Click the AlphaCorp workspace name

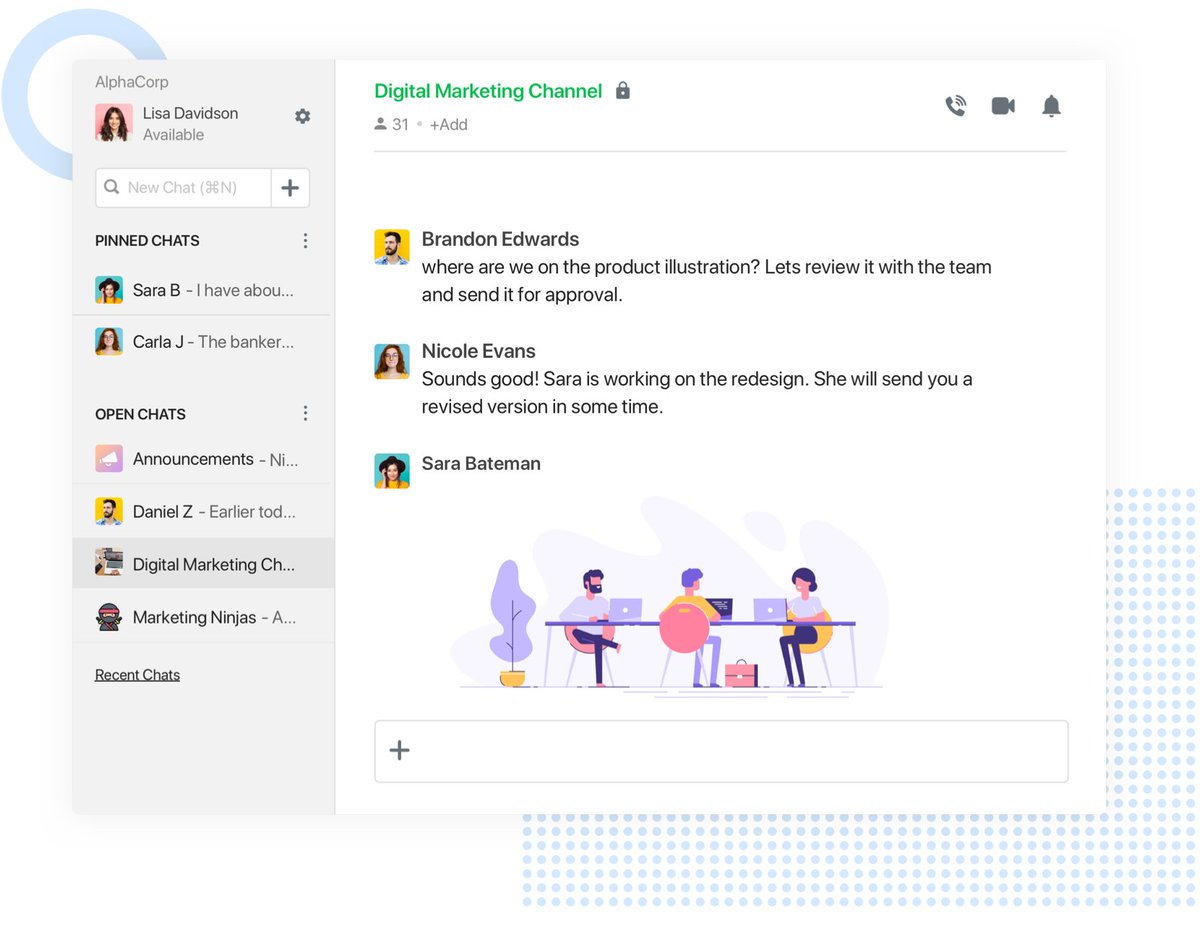(x=132, y=82)
